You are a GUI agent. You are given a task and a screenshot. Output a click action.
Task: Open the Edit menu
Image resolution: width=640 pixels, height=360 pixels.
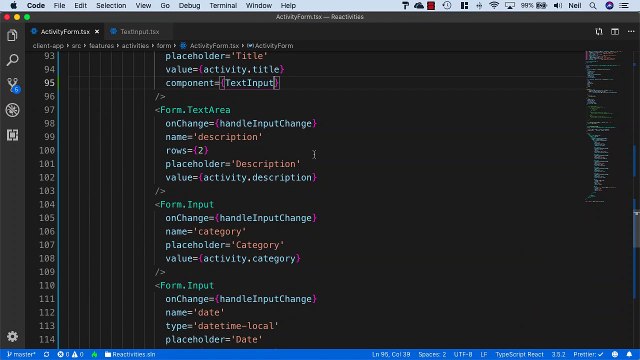click(80, 5)
